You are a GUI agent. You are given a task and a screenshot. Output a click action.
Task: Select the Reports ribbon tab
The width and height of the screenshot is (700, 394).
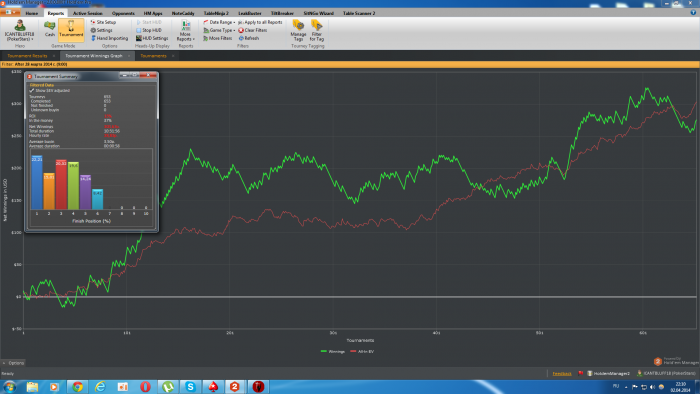56,13
